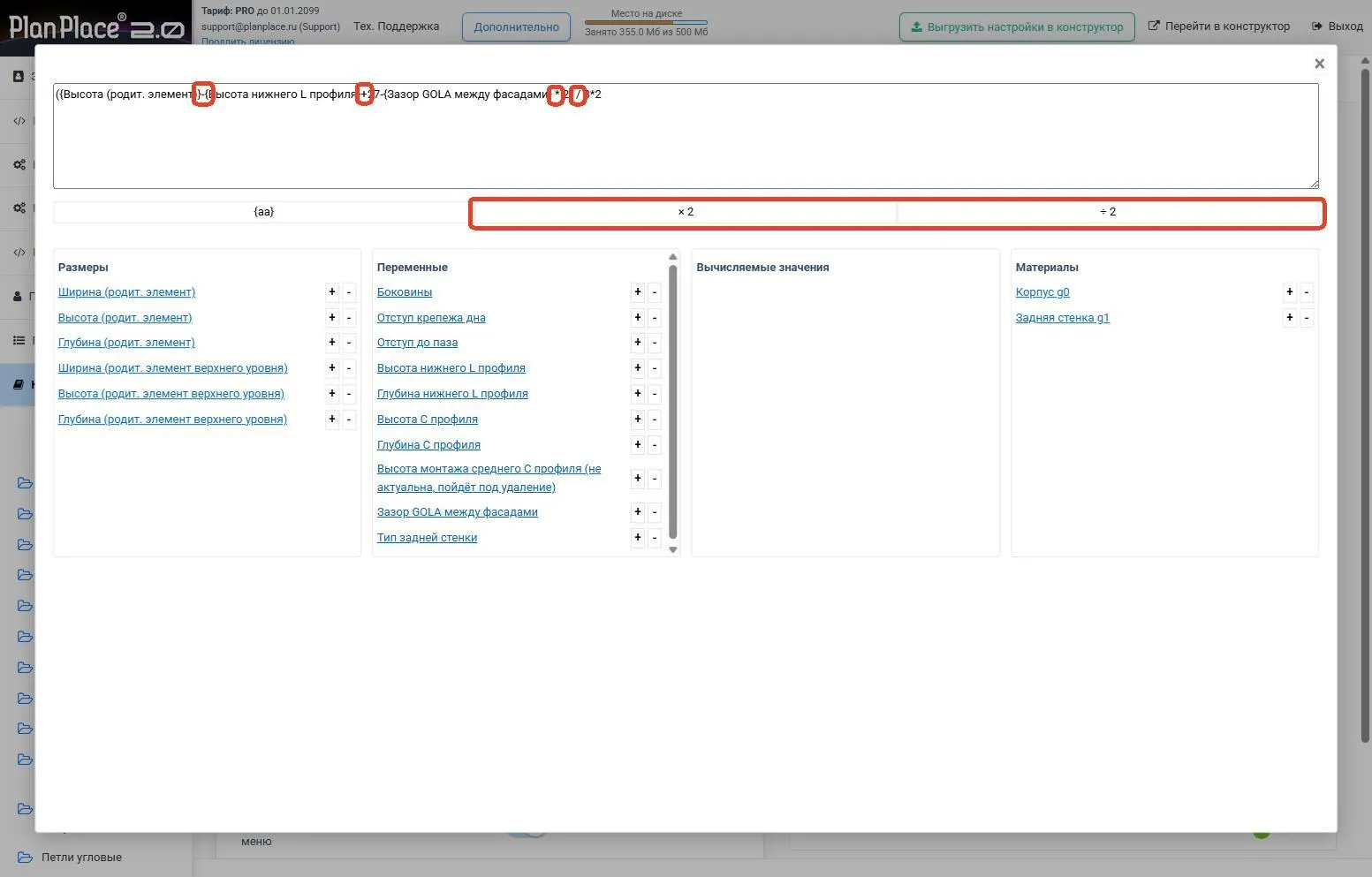Insert the Задняя стенка g1 material
Image resolution: width=1372 pixels, height=877 pixels.
[1062, 318]
